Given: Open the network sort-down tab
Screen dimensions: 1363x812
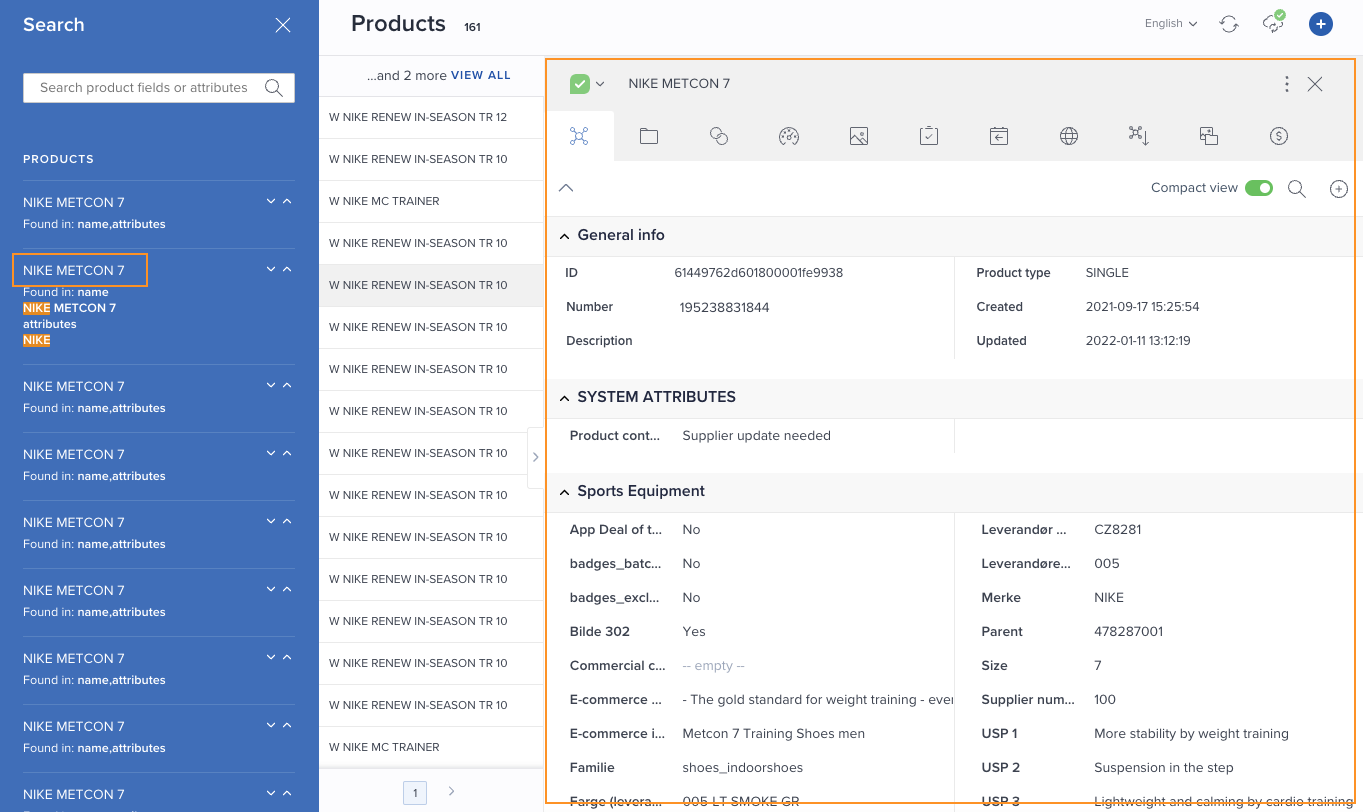Looking at the screenshot, I should click(1139, 136).
